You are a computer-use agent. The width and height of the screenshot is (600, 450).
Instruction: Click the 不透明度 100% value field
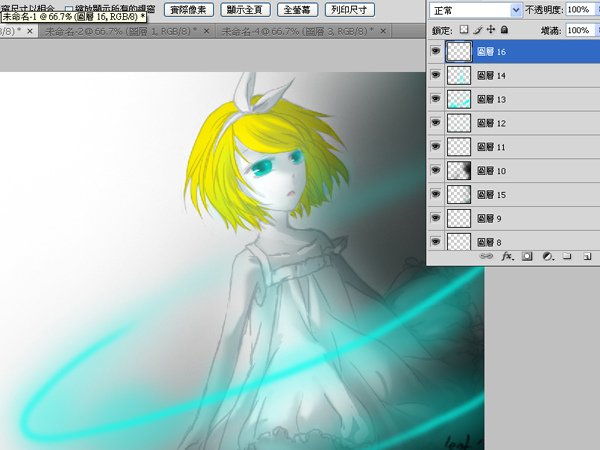tap(580, 10)
